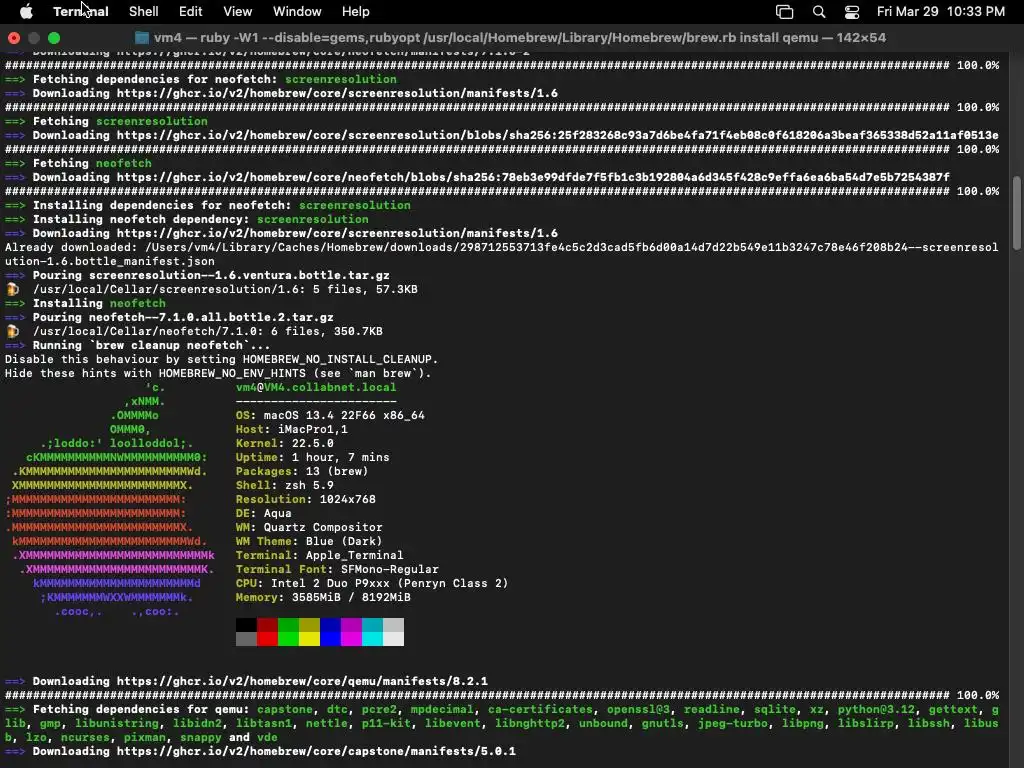Click the 'OS: macOS 13.4 22F66 x86_64' line
Screen dimensions: 1024x768
(330, 415)
